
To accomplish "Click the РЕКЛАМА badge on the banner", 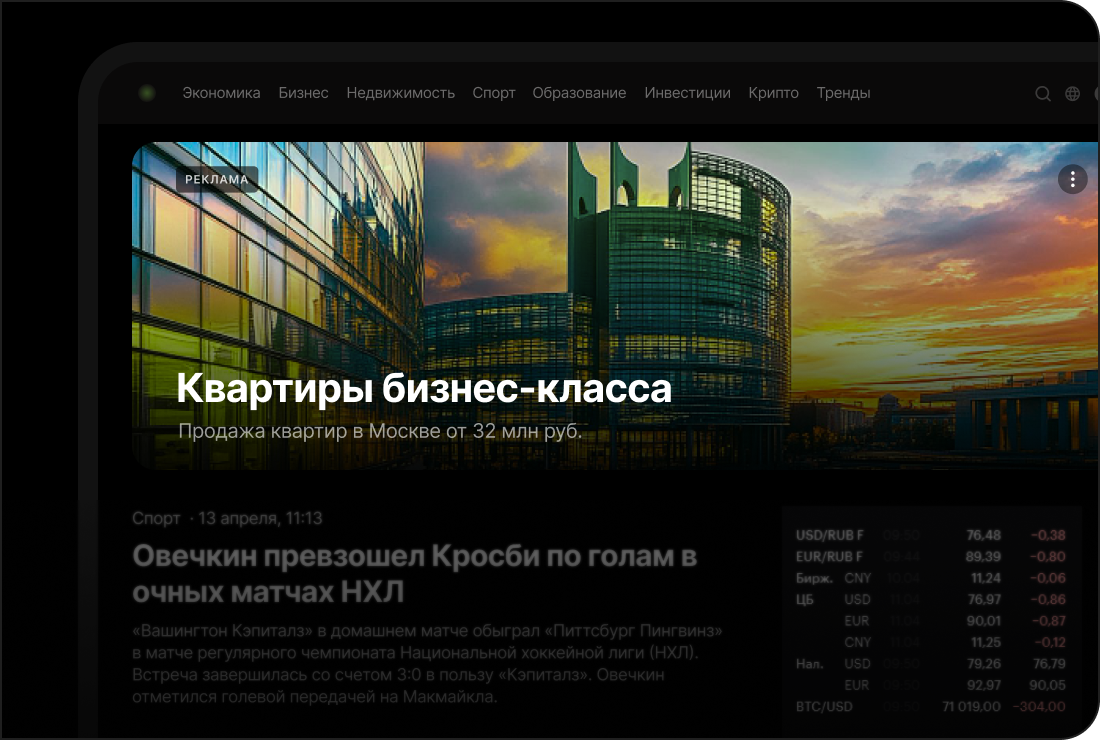I will pos(217,180).
